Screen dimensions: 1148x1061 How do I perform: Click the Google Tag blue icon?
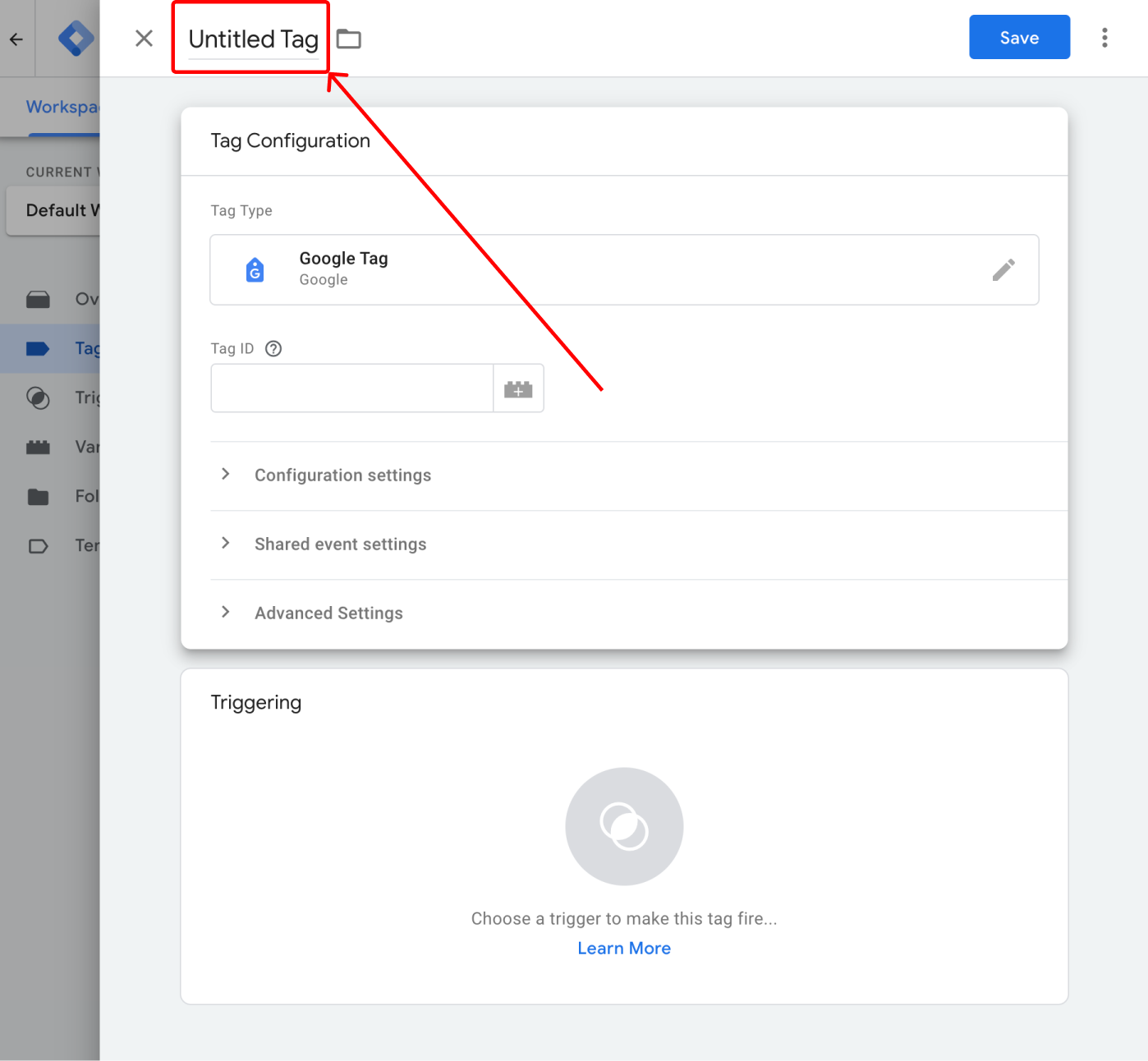tap(255, 269)
